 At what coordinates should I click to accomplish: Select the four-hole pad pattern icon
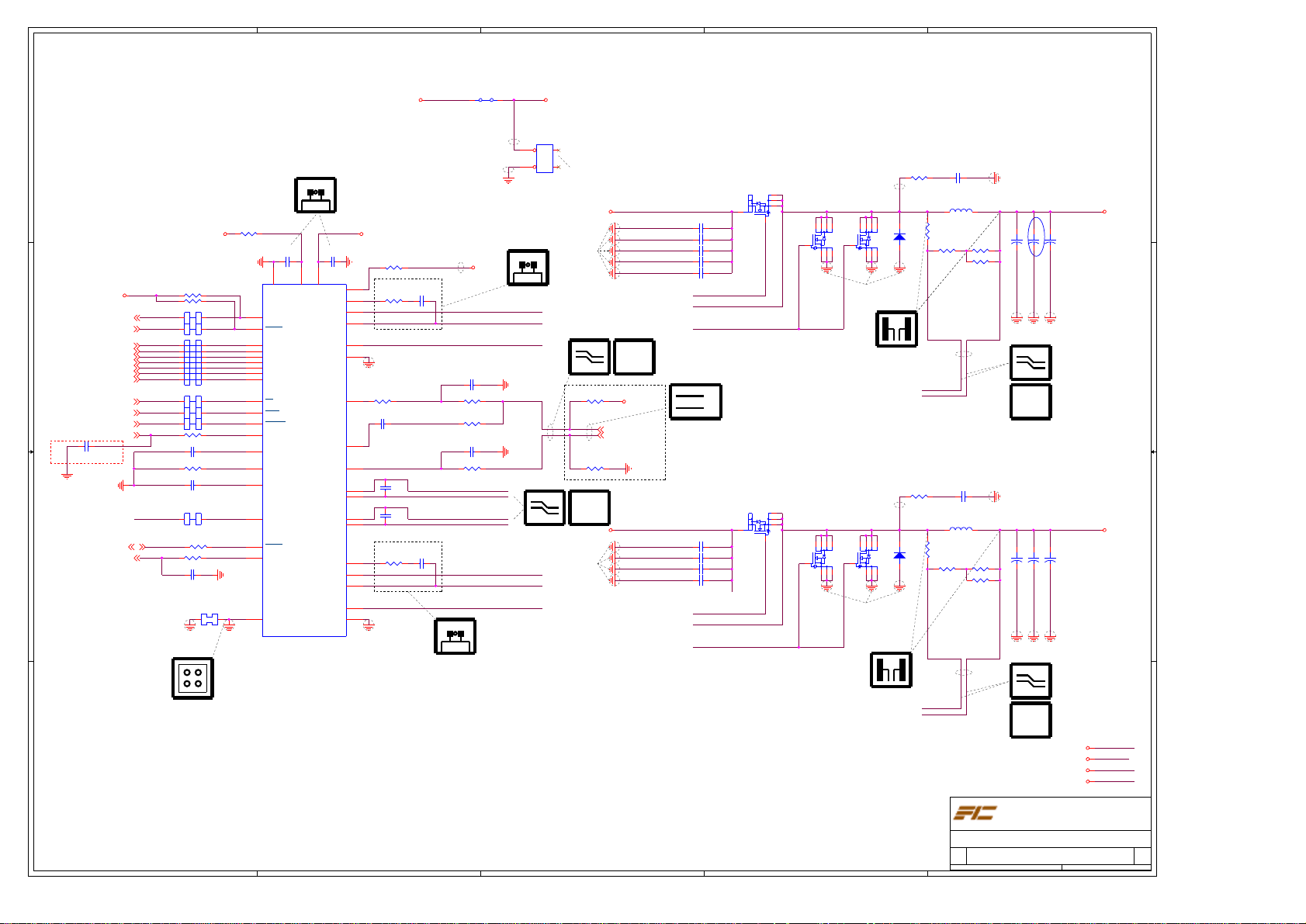pos(192,679)
